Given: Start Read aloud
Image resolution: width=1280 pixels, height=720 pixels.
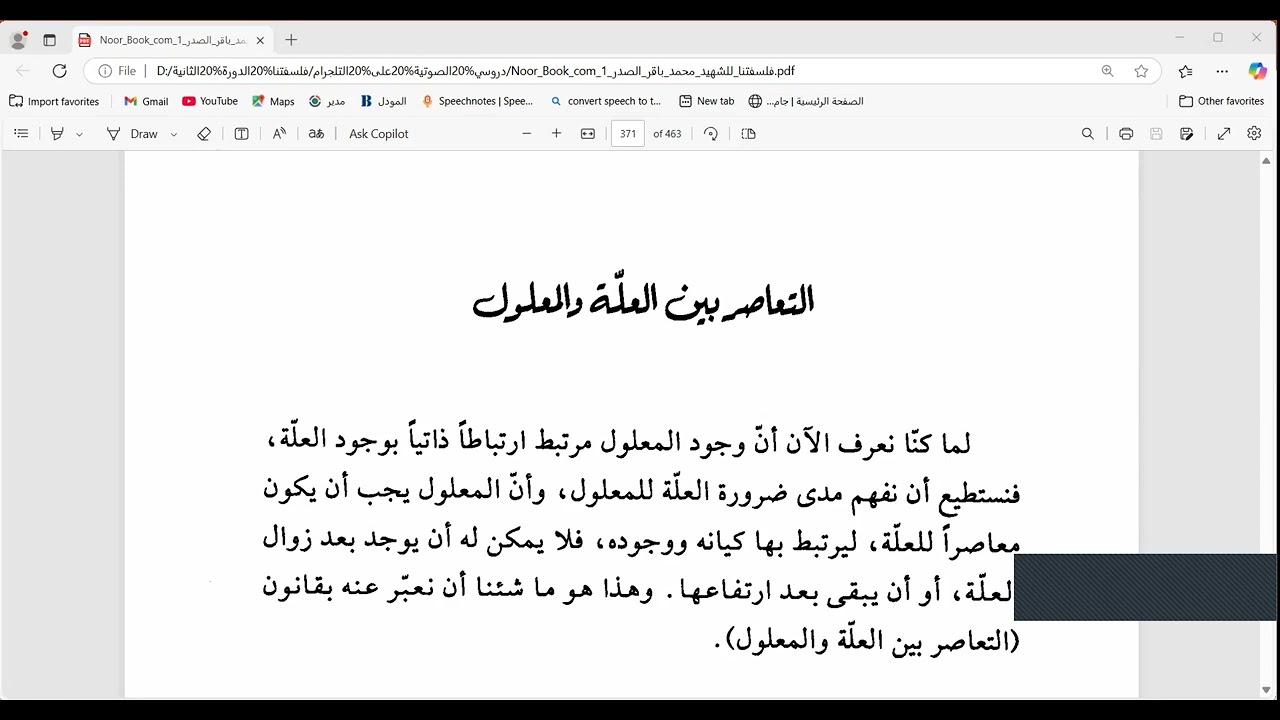Looking at the screenshot, I should [279, 134].
